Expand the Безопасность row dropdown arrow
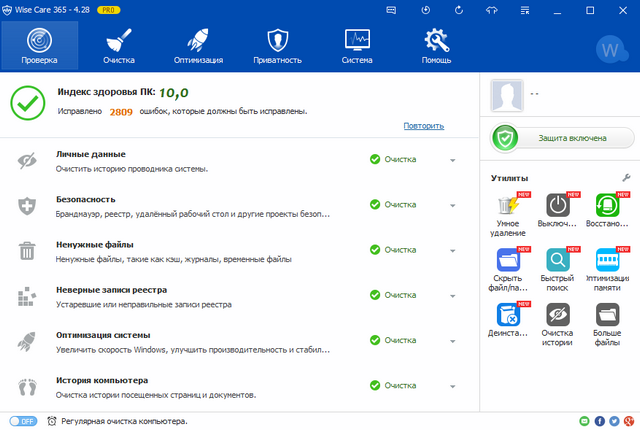The image size is (640, 430). point(452,205)
